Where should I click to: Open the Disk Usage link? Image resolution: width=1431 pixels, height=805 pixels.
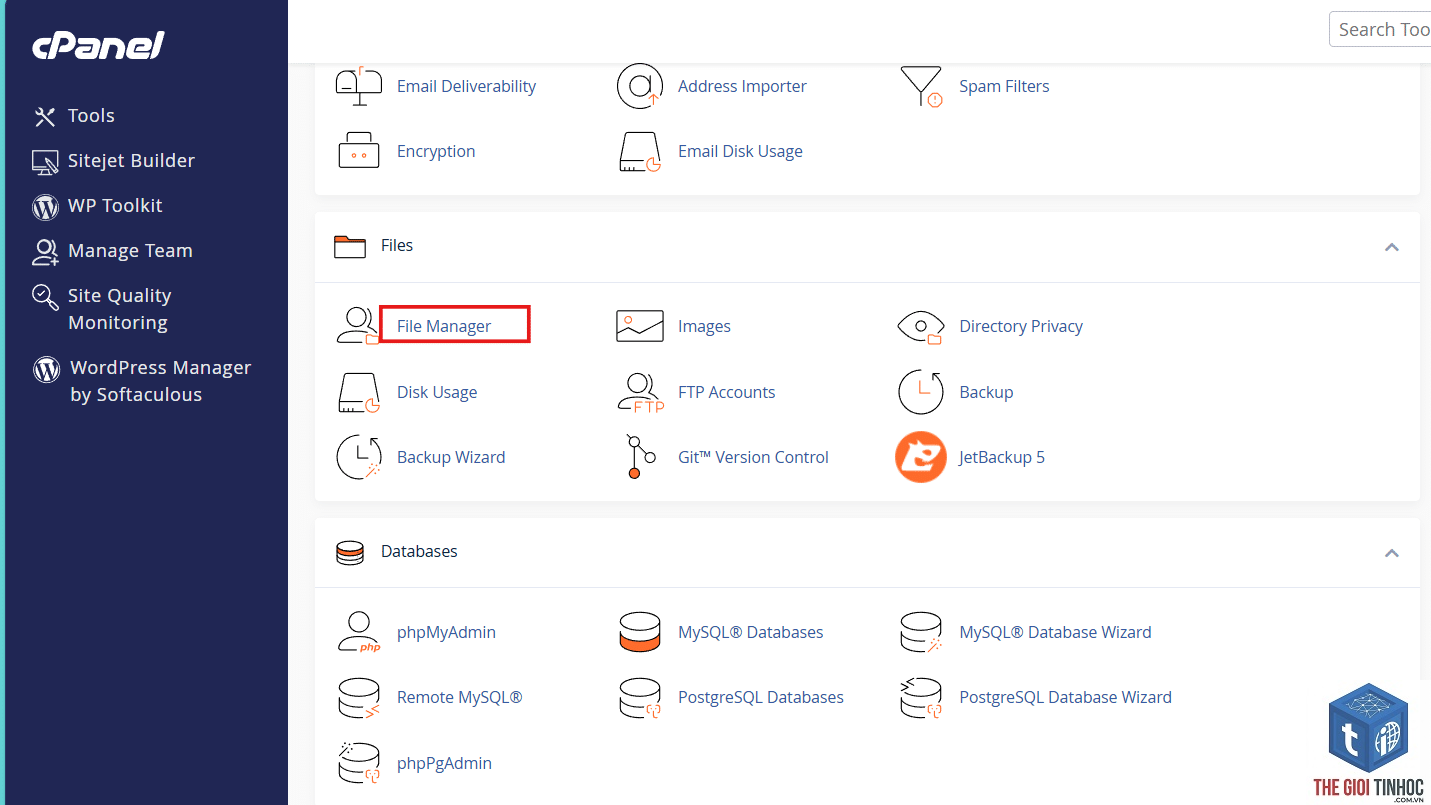pyautogui.click(x=437, y=392)
